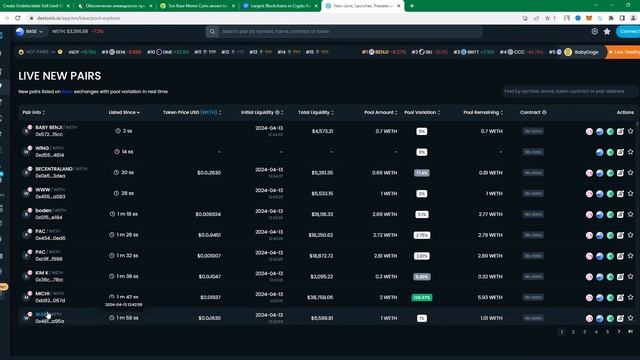The height and width of the screenshot is (360, 640).
Task: Open a new browser tab
Action: point(411,6)
